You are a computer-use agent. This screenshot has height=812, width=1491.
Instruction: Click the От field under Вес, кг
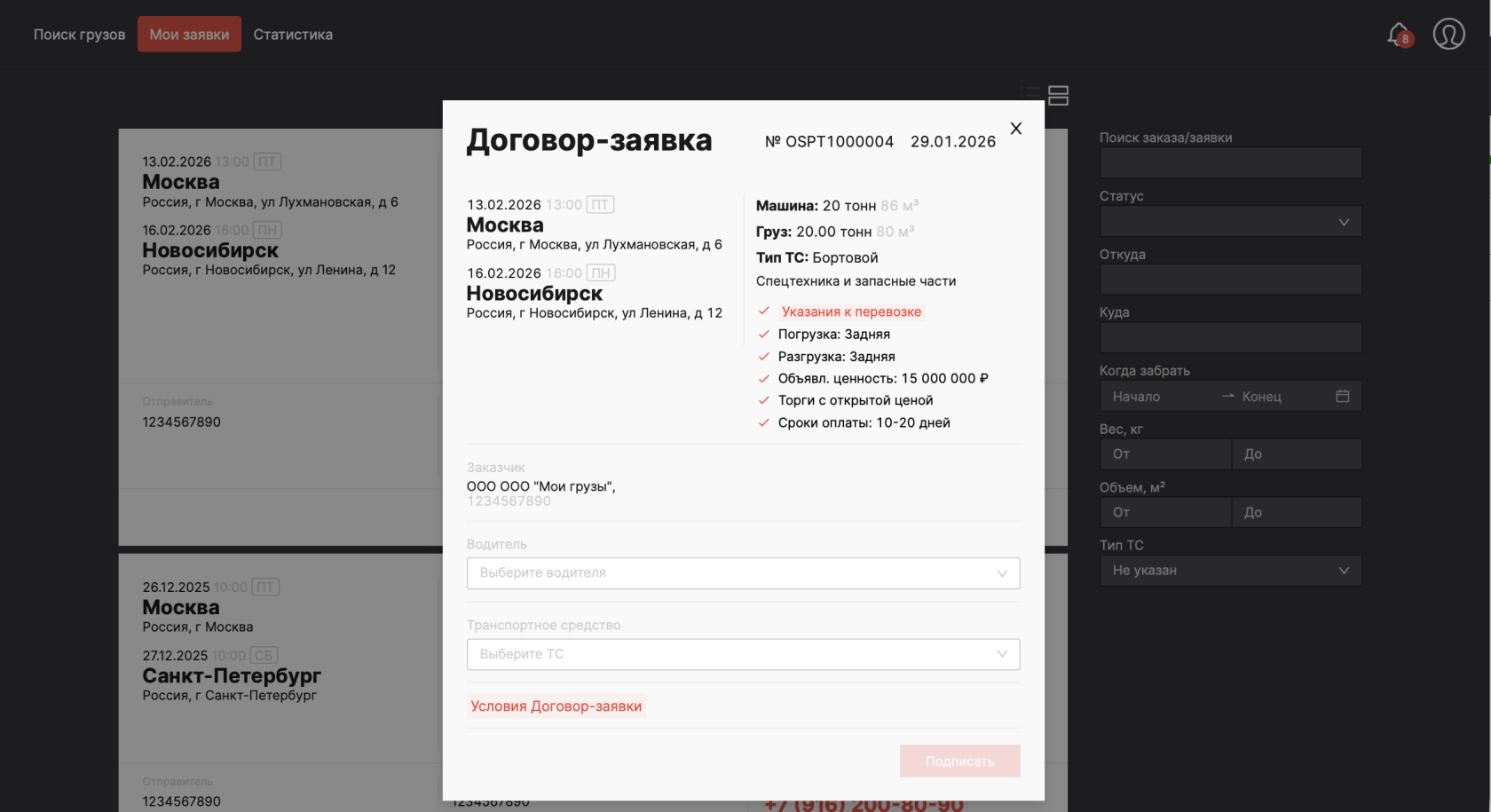pyautogui.click(x=1165, y=453)
